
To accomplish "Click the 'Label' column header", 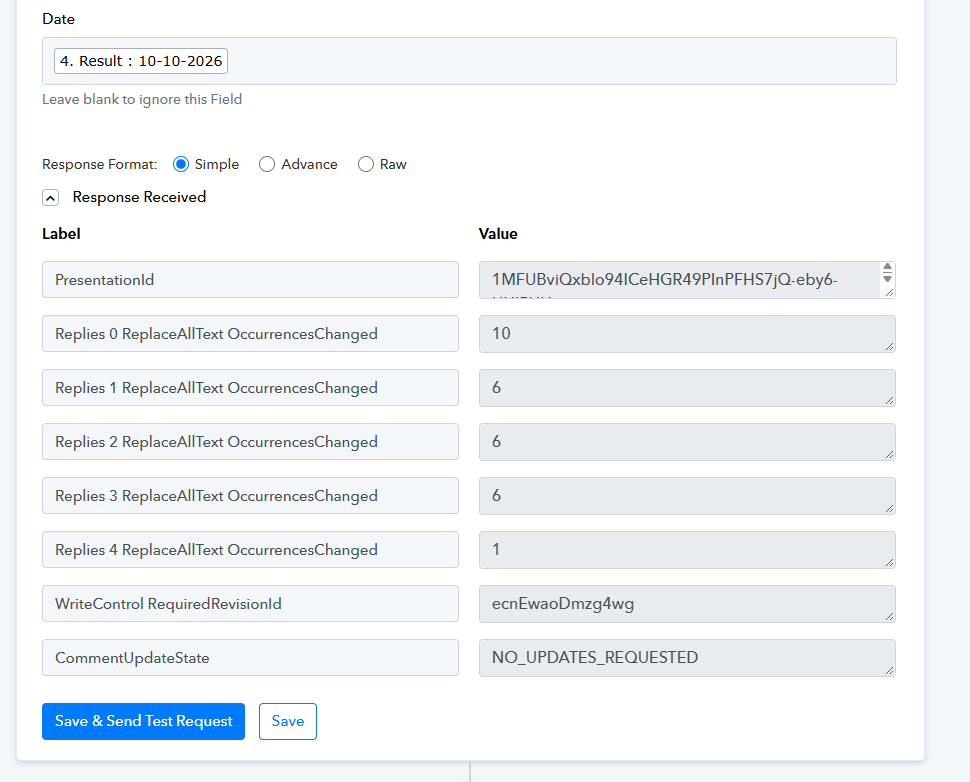I will pos(61,234).
